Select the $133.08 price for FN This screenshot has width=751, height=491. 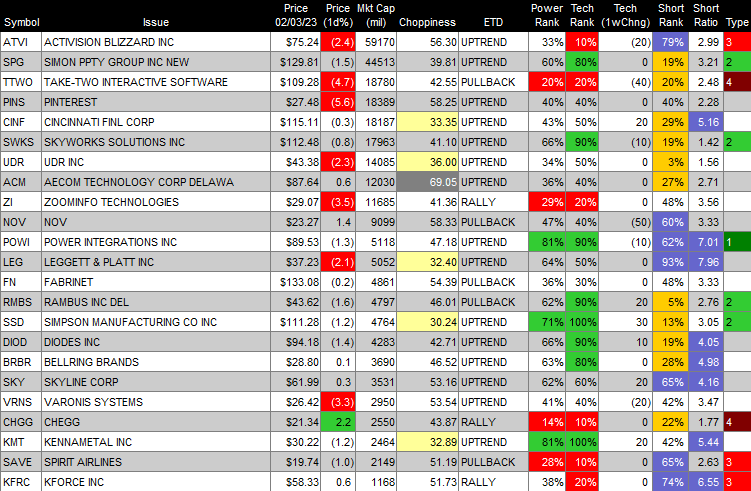tap(295, 282)
